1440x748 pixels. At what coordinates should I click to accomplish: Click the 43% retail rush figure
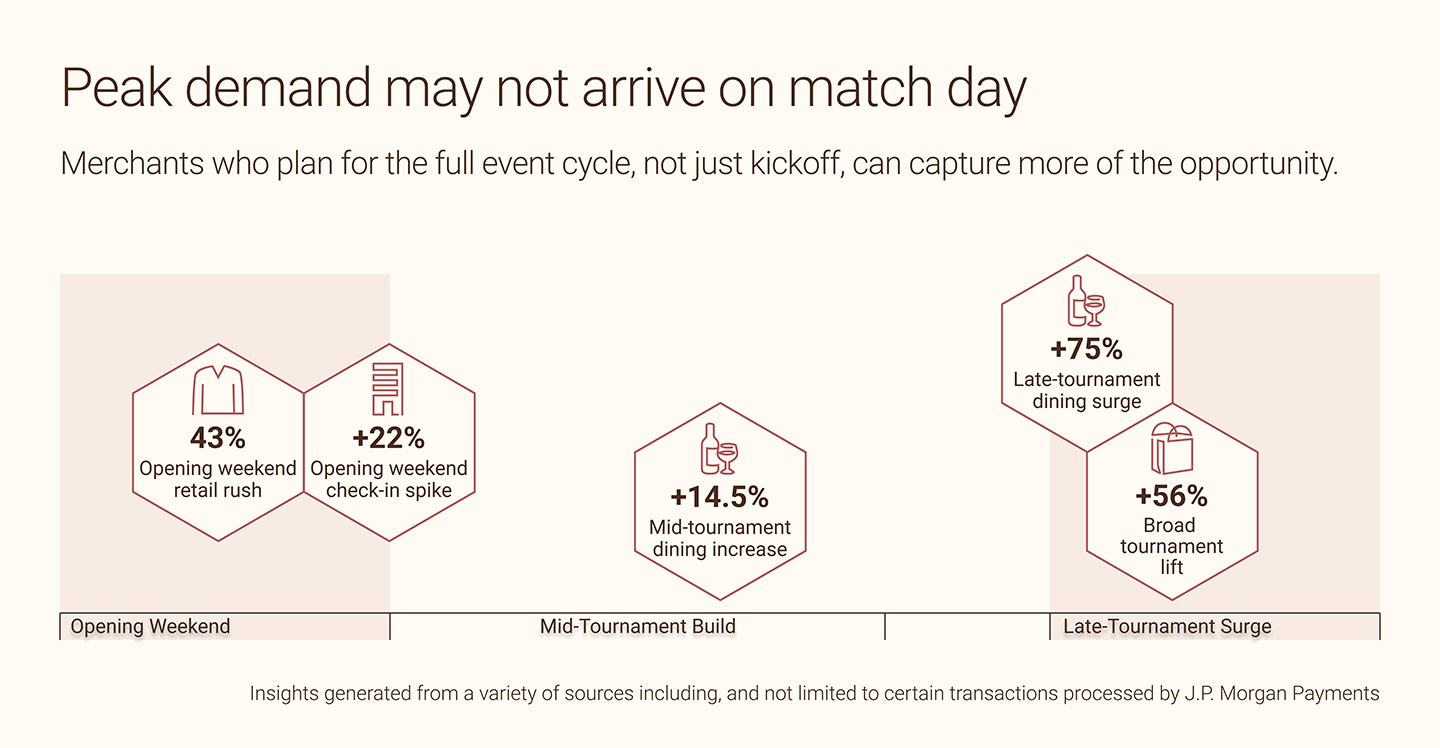point(218,438)
